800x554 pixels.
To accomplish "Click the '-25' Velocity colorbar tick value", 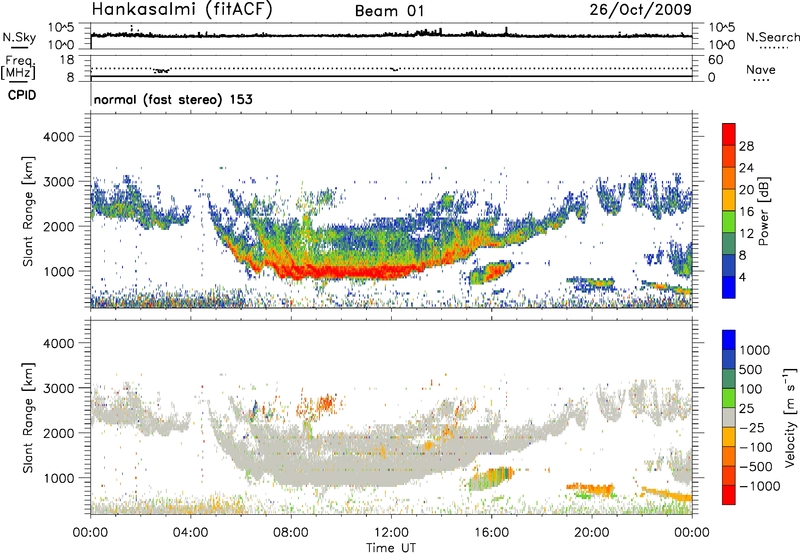I will coord(752,427).
